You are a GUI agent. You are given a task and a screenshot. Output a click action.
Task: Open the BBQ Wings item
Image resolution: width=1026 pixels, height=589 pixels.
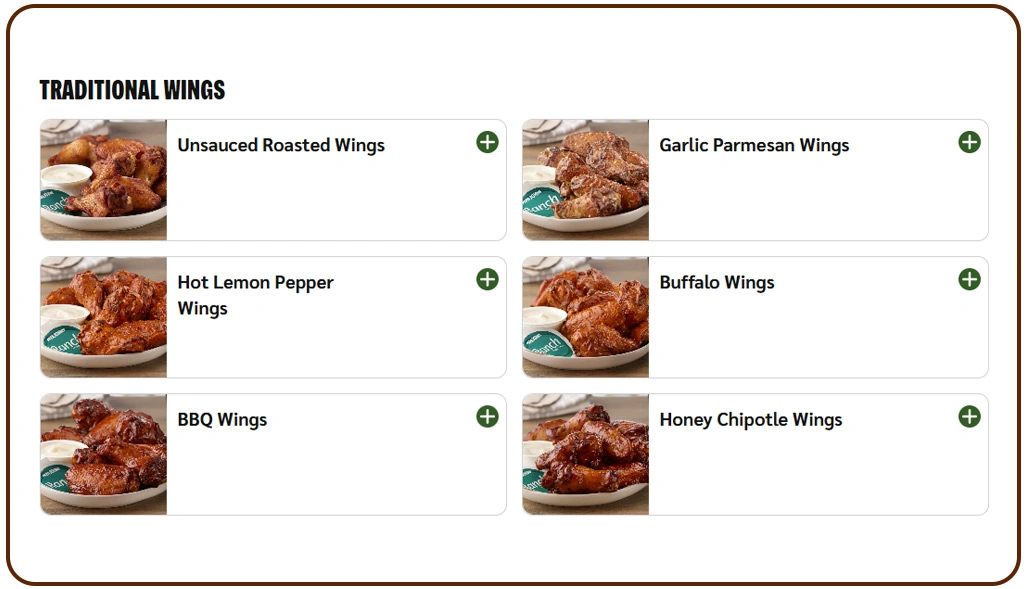pos(222,419)
